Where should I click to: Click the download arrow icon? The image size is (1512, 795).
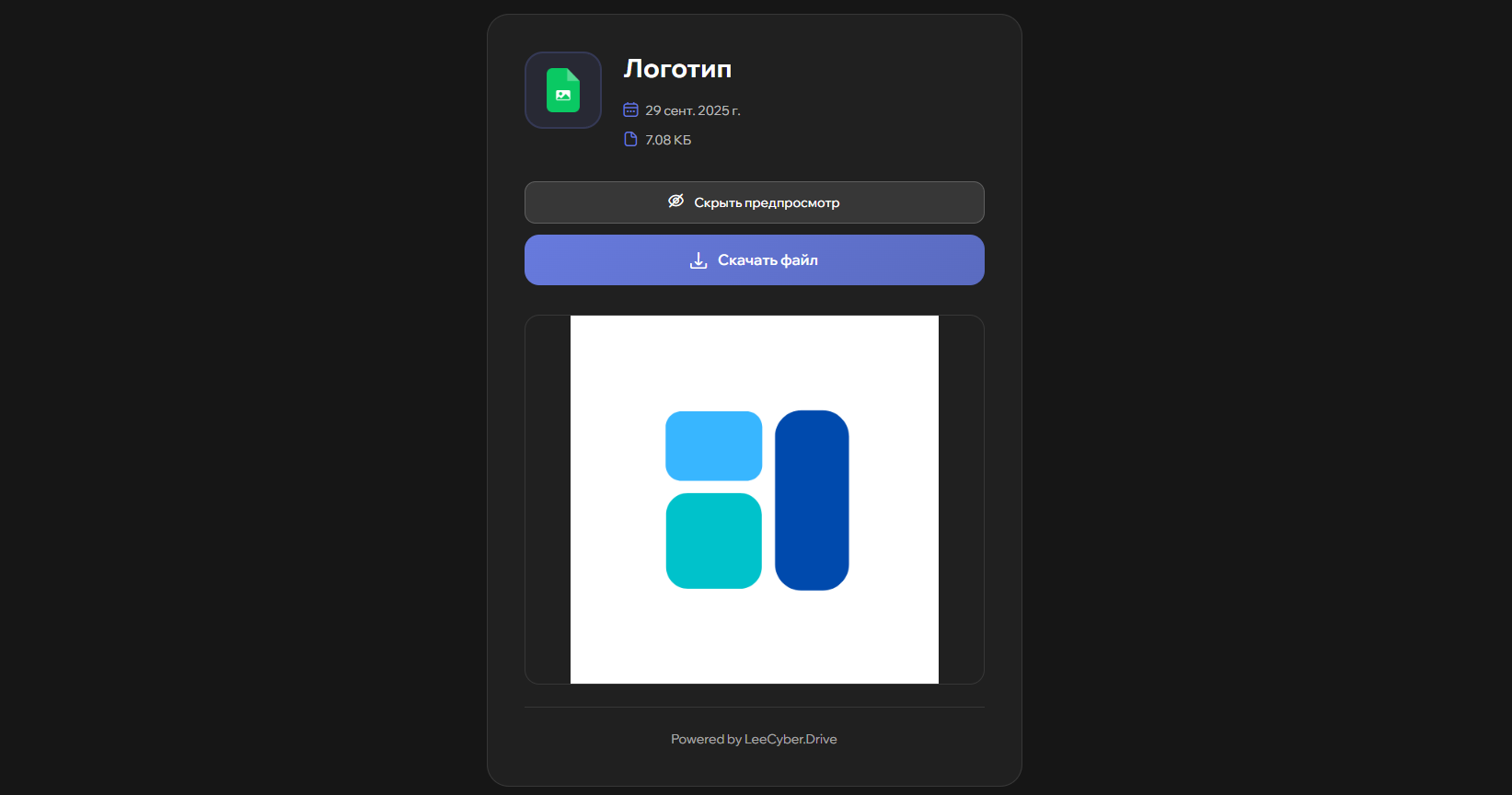click(698, 260)
